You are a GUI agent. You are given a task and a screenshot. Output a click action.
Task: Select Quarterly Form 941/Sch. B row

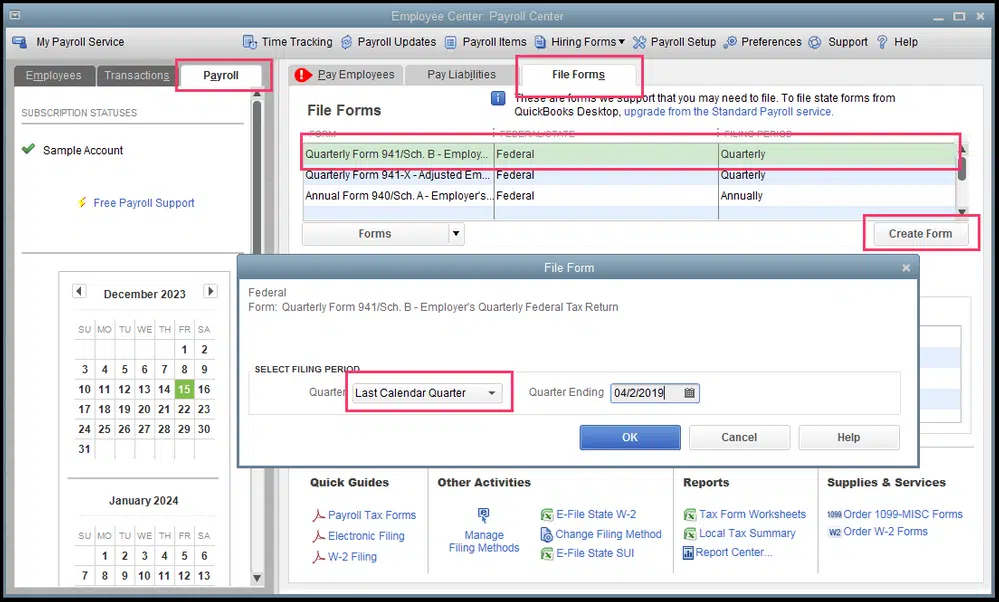point(629,154)
